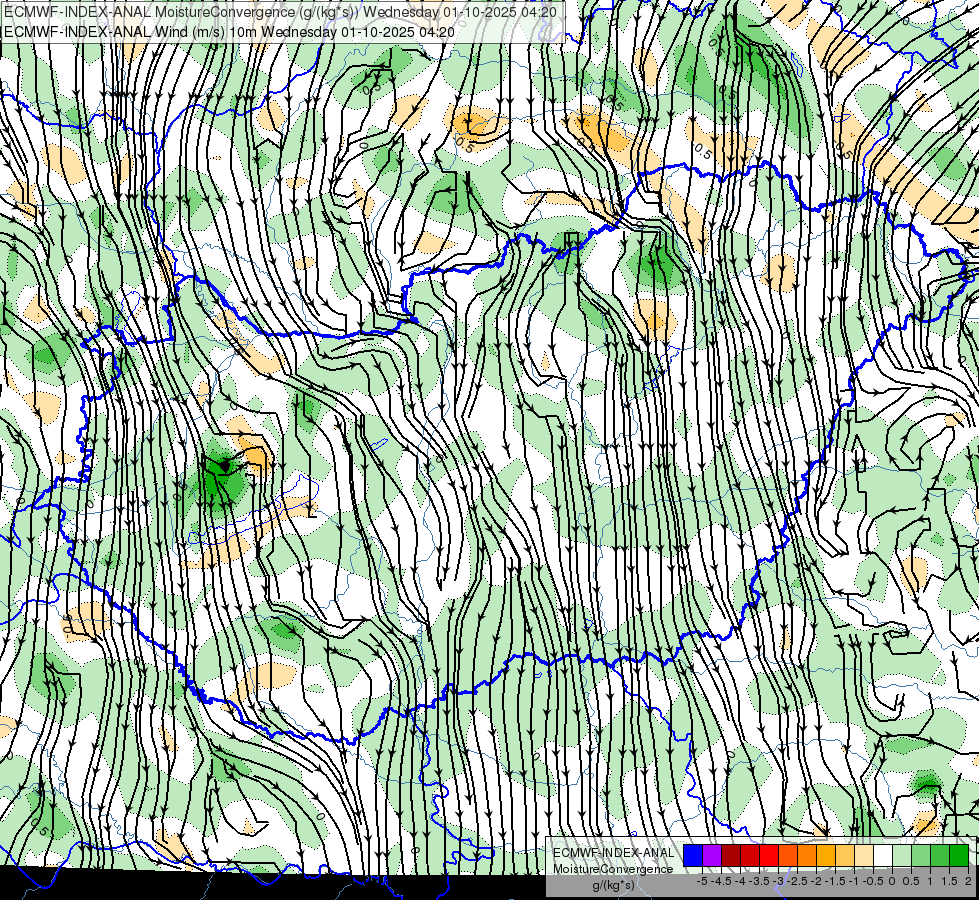Click the legend label MoistureConvergence
Screen dimensions: 979x900
click(613, 869)
